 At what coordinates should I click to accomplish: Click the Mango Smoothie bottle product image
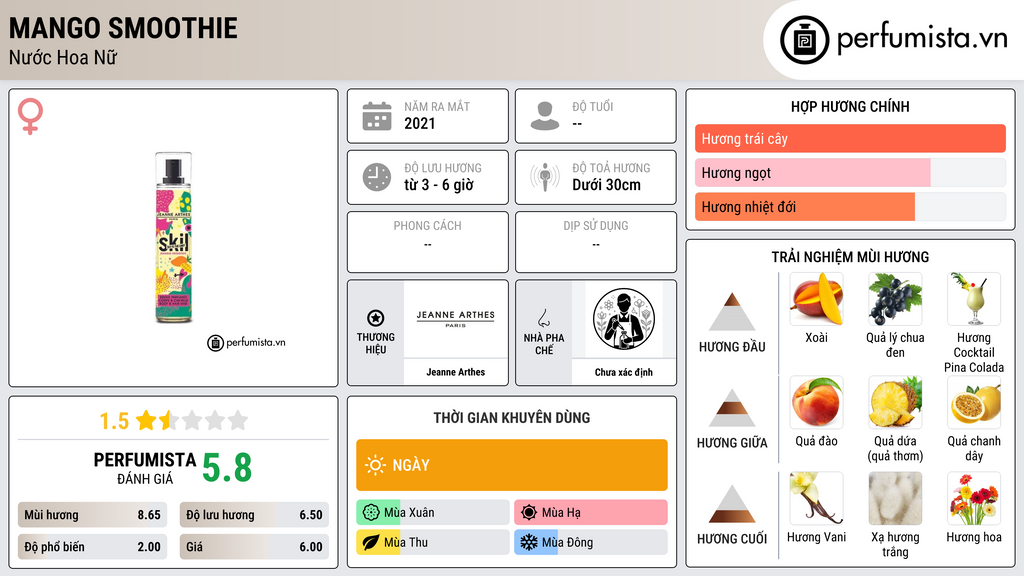(x=173, y=238)
